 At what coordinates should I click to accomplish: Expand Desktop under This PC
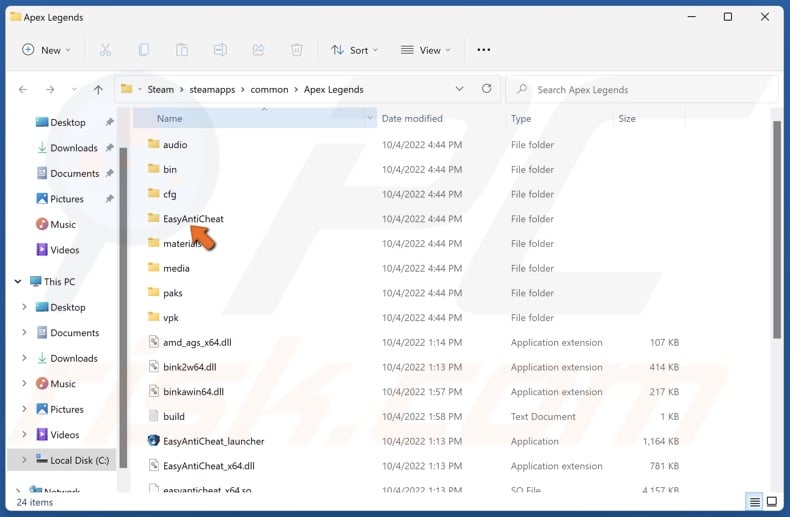[24, 307]
